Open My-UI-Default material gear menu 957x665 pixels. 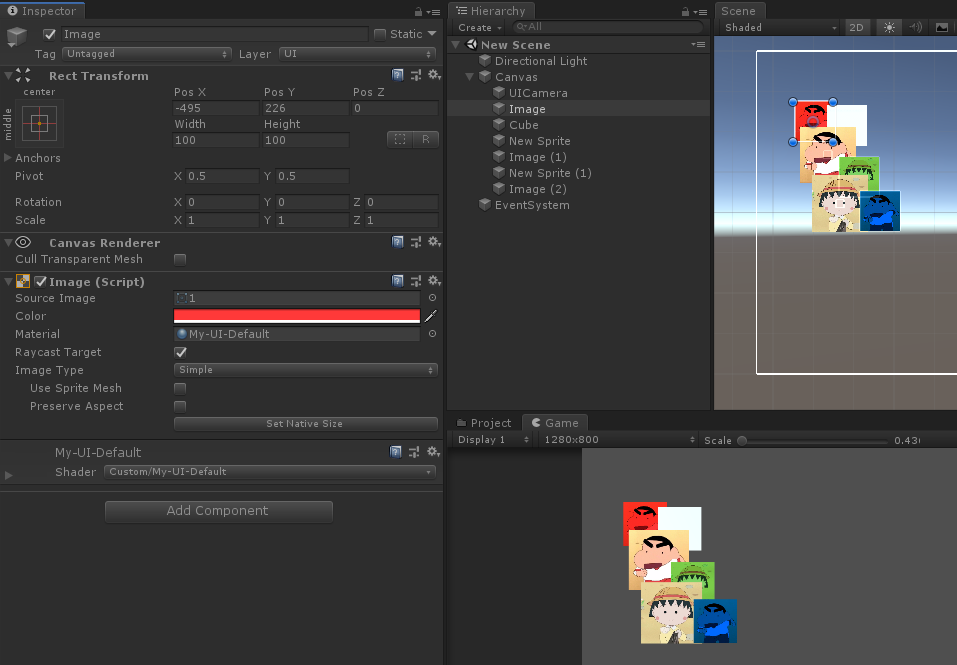433,451
